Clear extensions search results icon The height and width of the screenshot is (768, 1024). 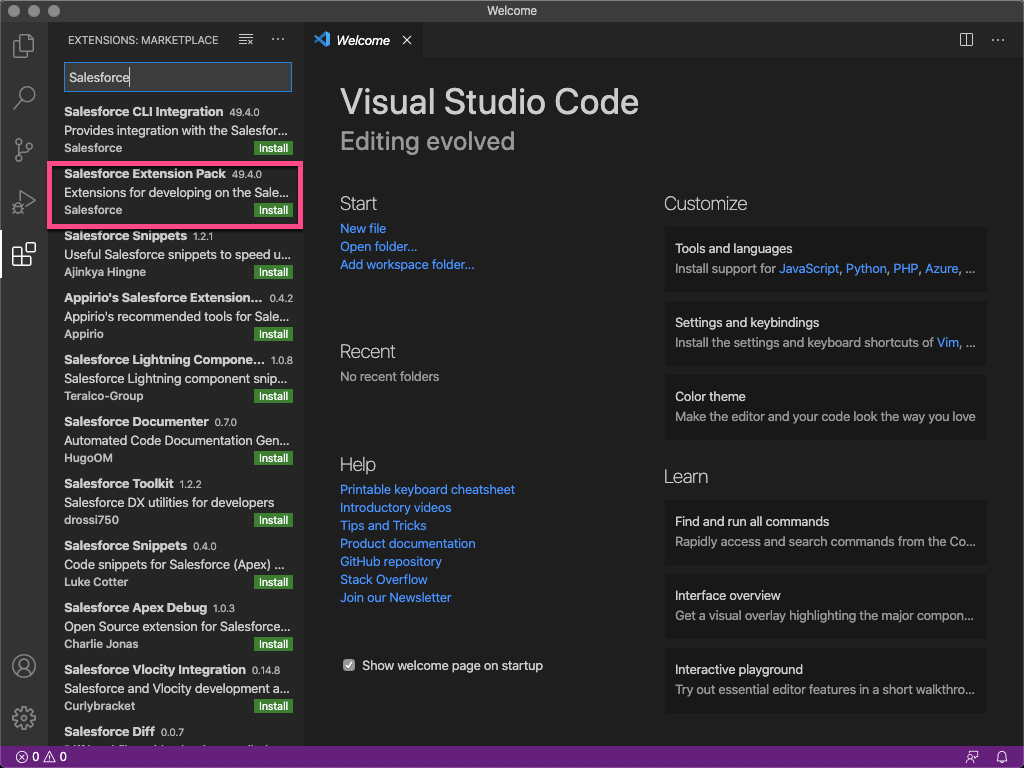pyautogui.click(x=246, y=40)
